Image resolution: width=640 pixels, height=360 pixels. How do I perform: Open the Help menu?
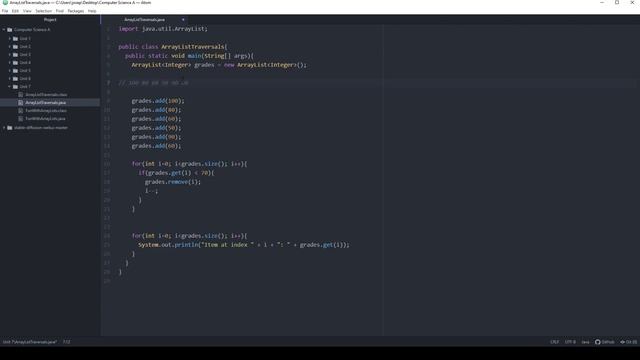point(92,11)
